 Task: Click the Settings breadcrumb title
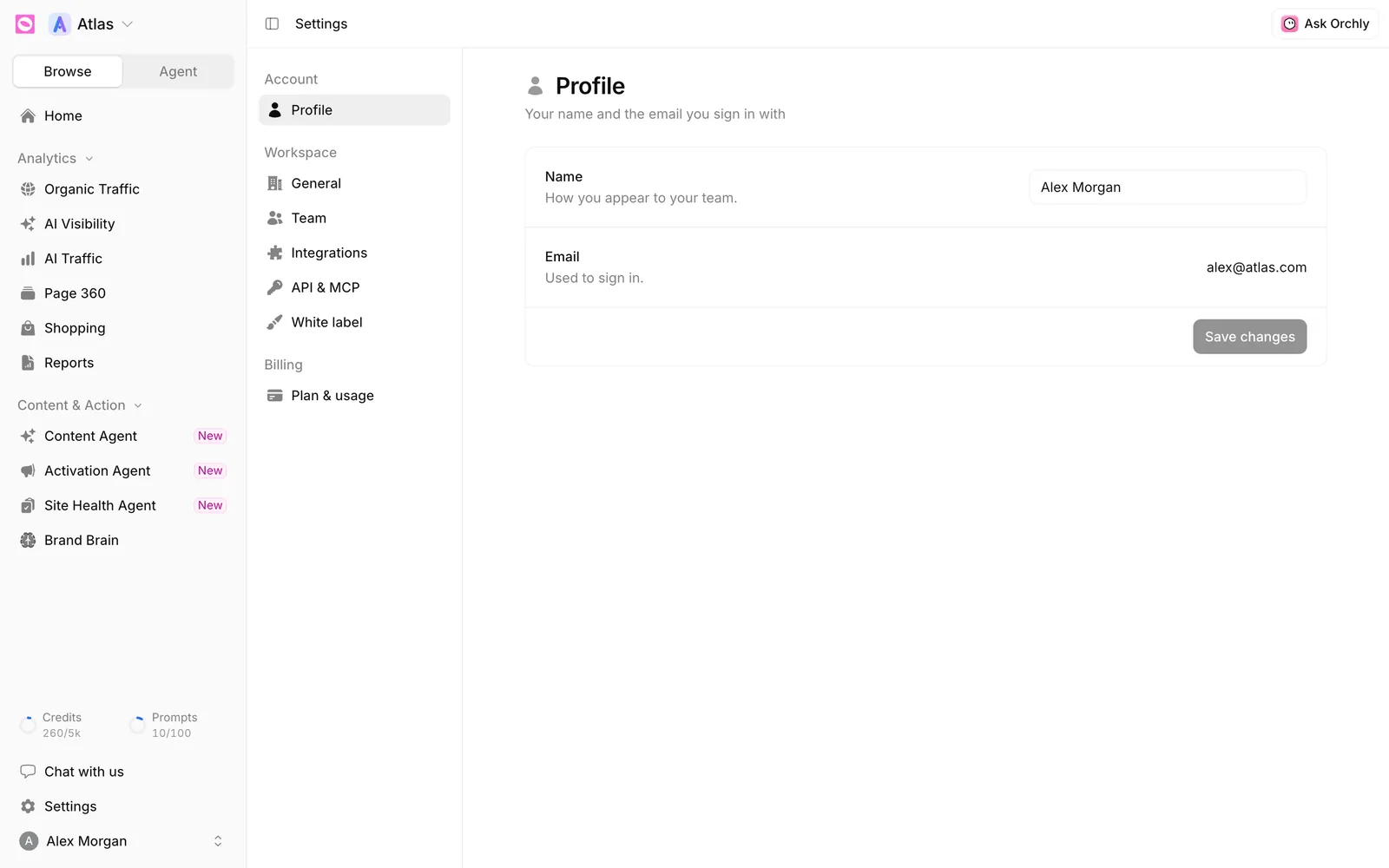[x=321, y=24]
